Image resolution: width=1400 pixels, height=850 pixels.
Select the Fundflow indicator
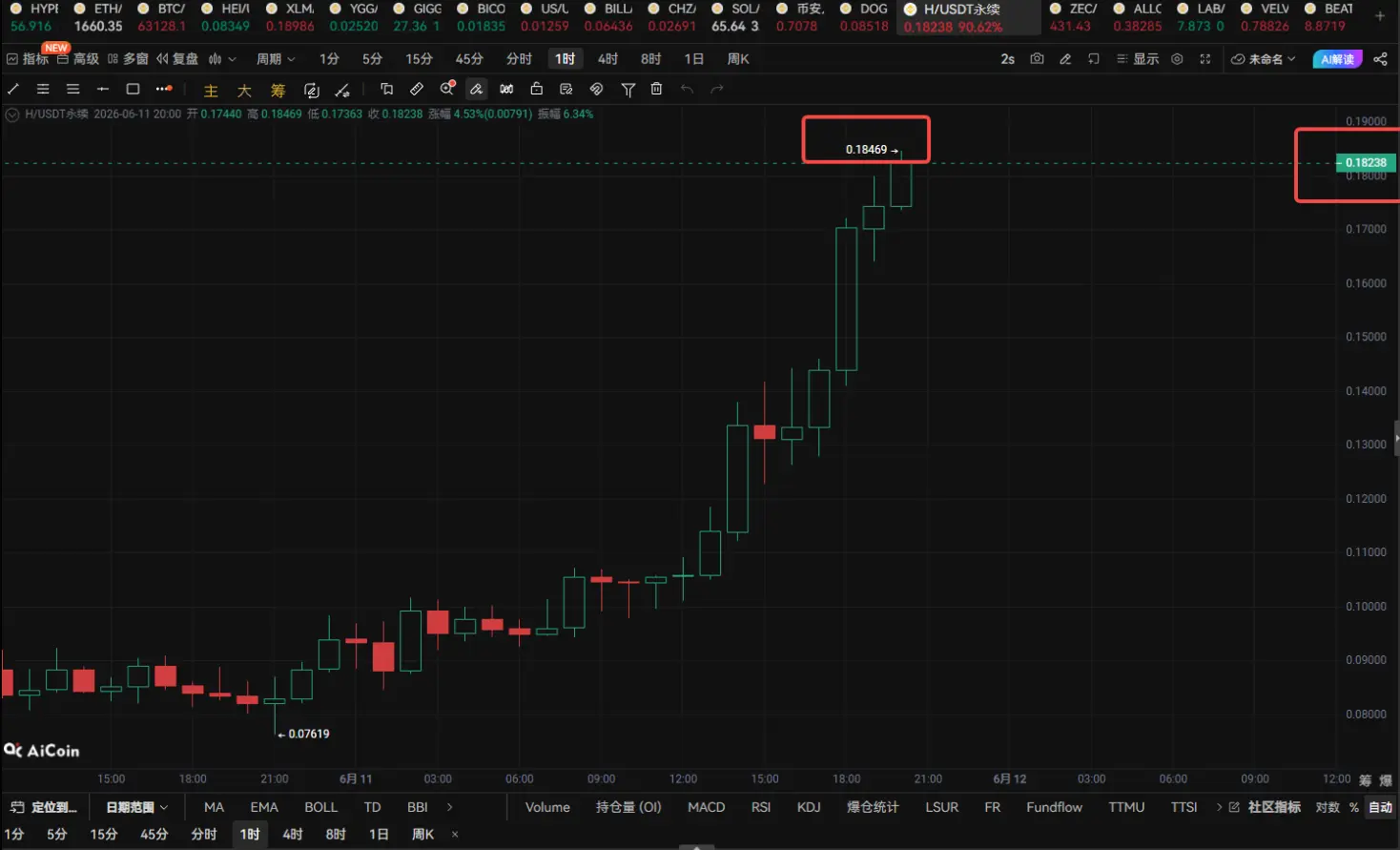(x=1054, y=807)
